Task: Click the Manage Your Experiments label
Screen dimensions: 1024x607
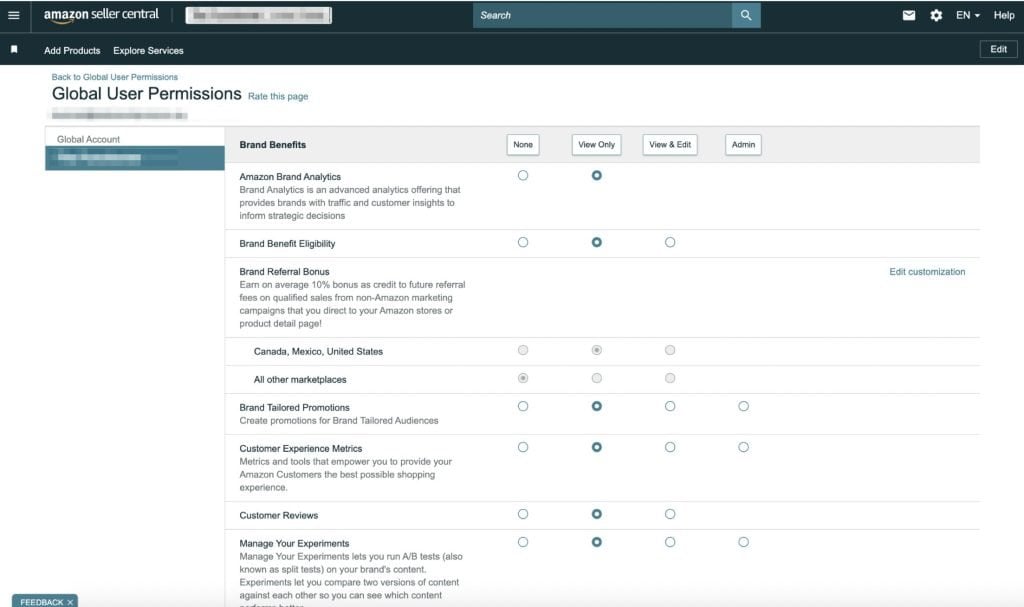Action: (x=294, y=544)
